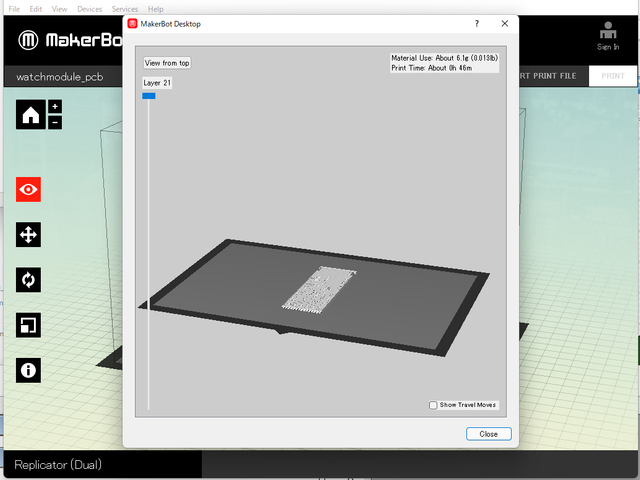Open the Services menu
640x480 pixels.
click(125, 9)
